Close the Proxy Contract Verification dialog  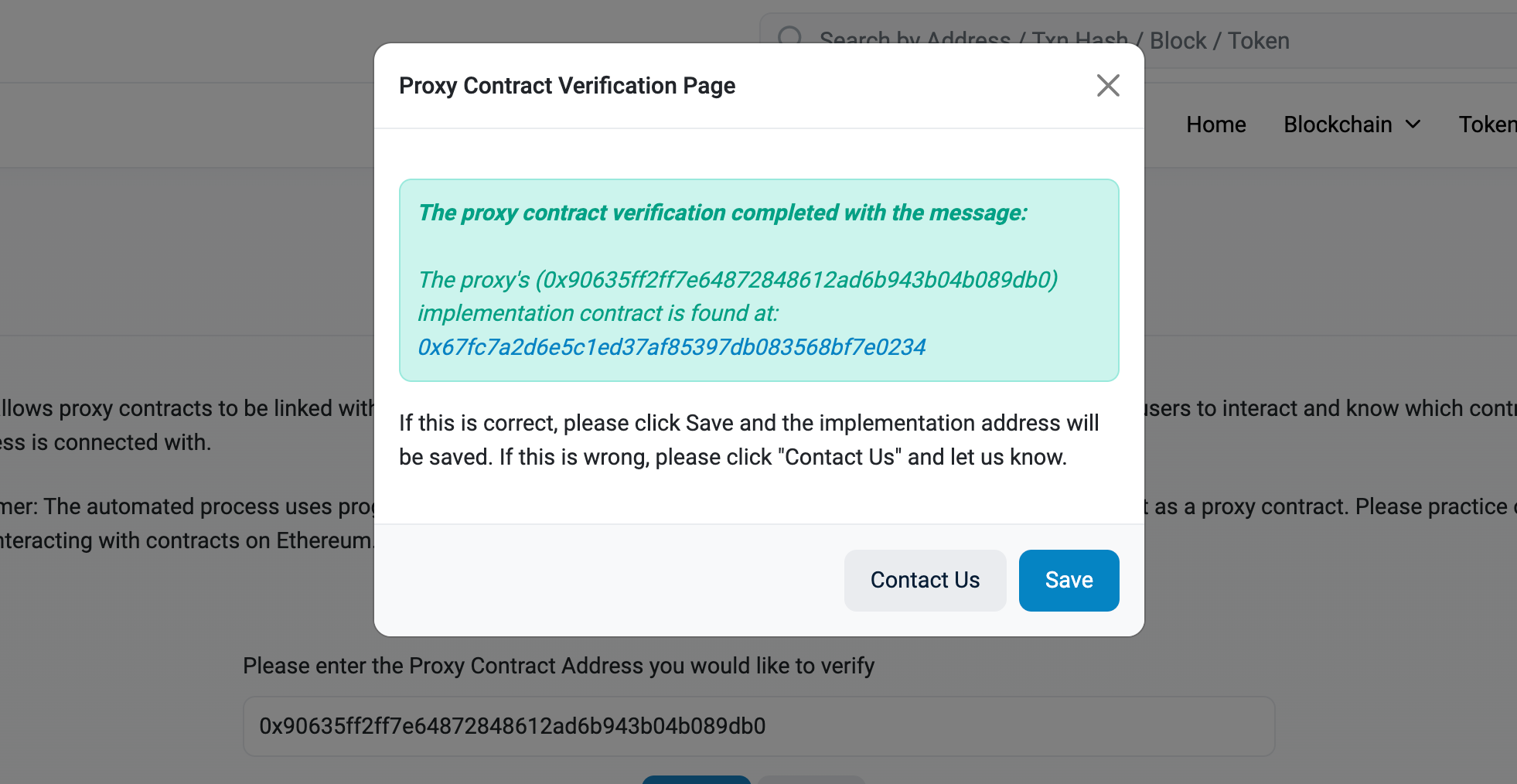tap(1108, 85)
